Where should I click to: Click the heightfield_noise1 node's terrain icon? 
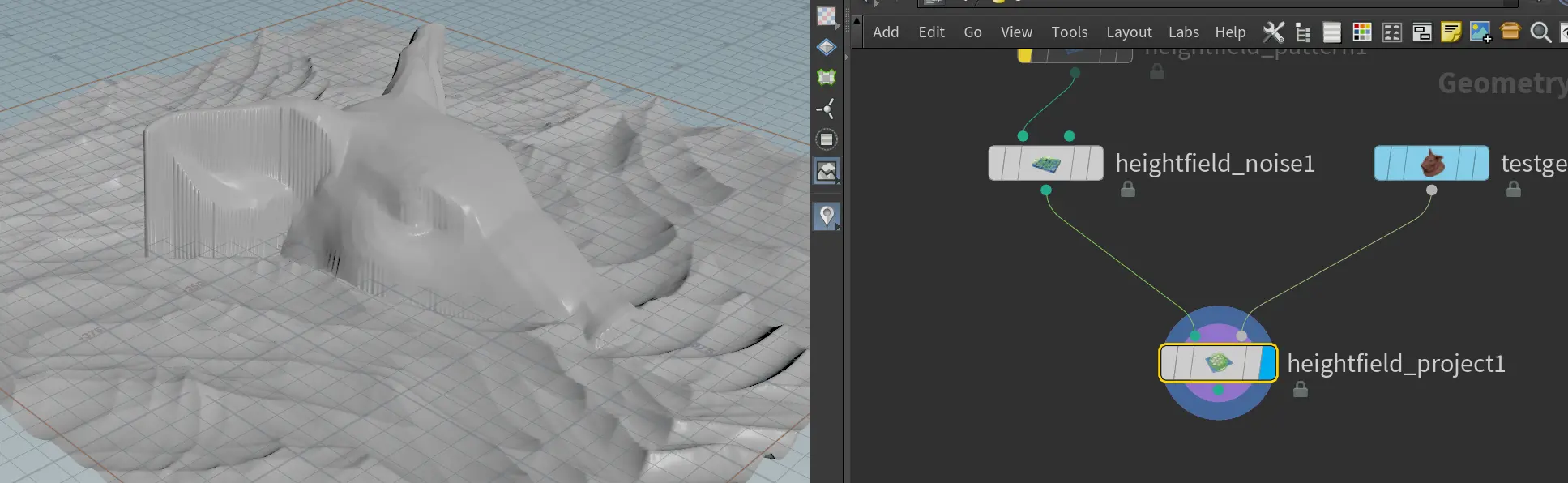pyautogui.click(x=1046, y=164)
